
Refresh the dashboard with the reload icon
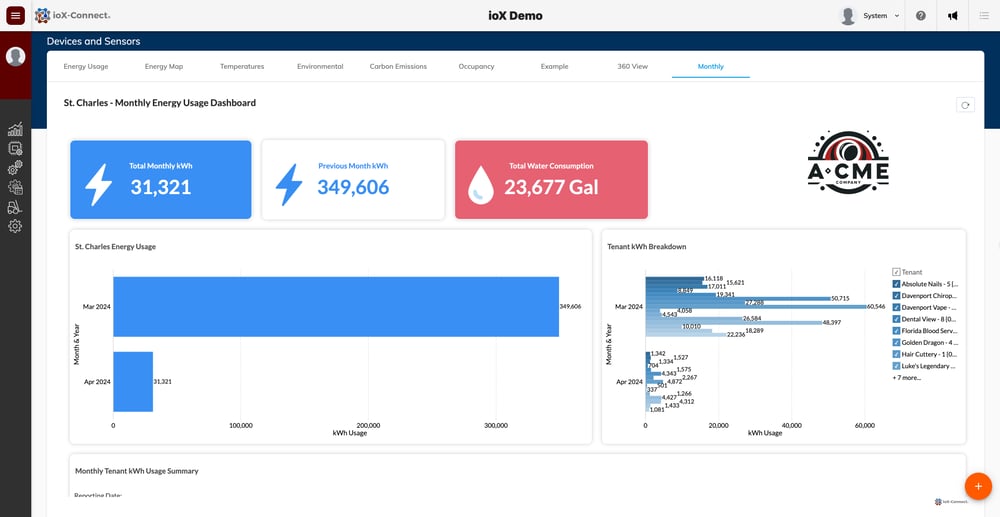pyautogui.click(x=965, y=105)
